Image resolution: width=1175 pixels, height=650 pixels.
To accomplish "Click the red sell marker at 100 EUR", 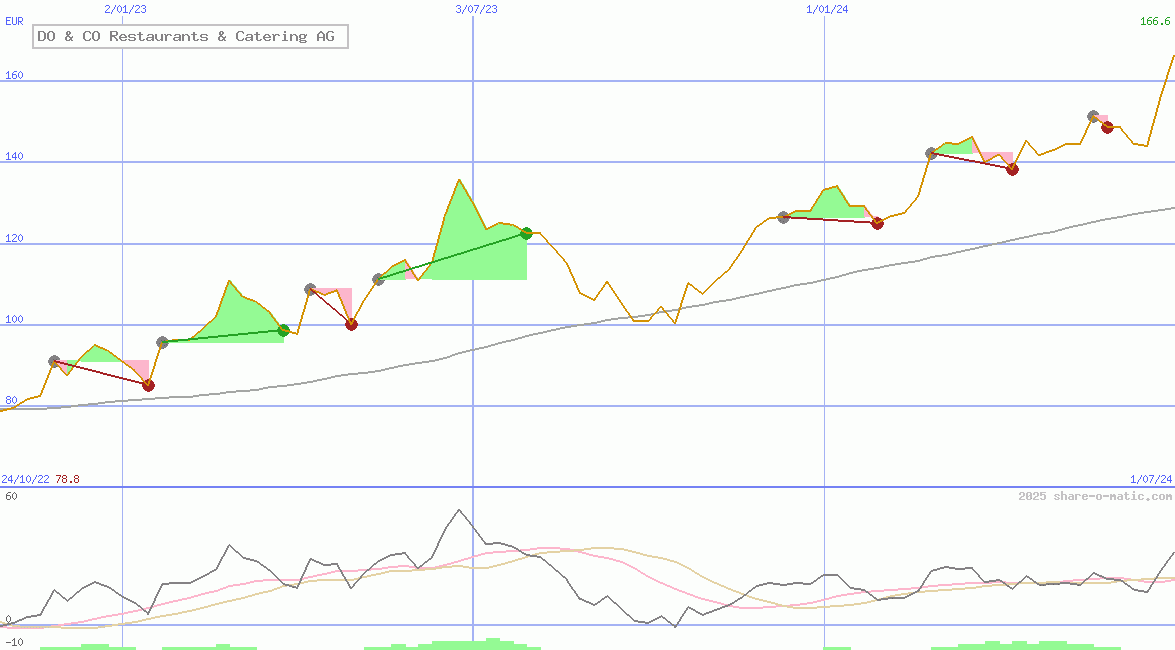I will [x=351, y=324].
